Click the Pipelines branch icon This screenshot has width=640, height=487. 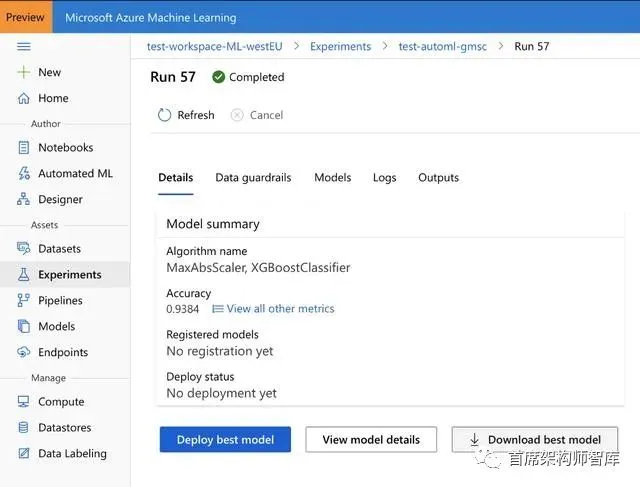24,300
